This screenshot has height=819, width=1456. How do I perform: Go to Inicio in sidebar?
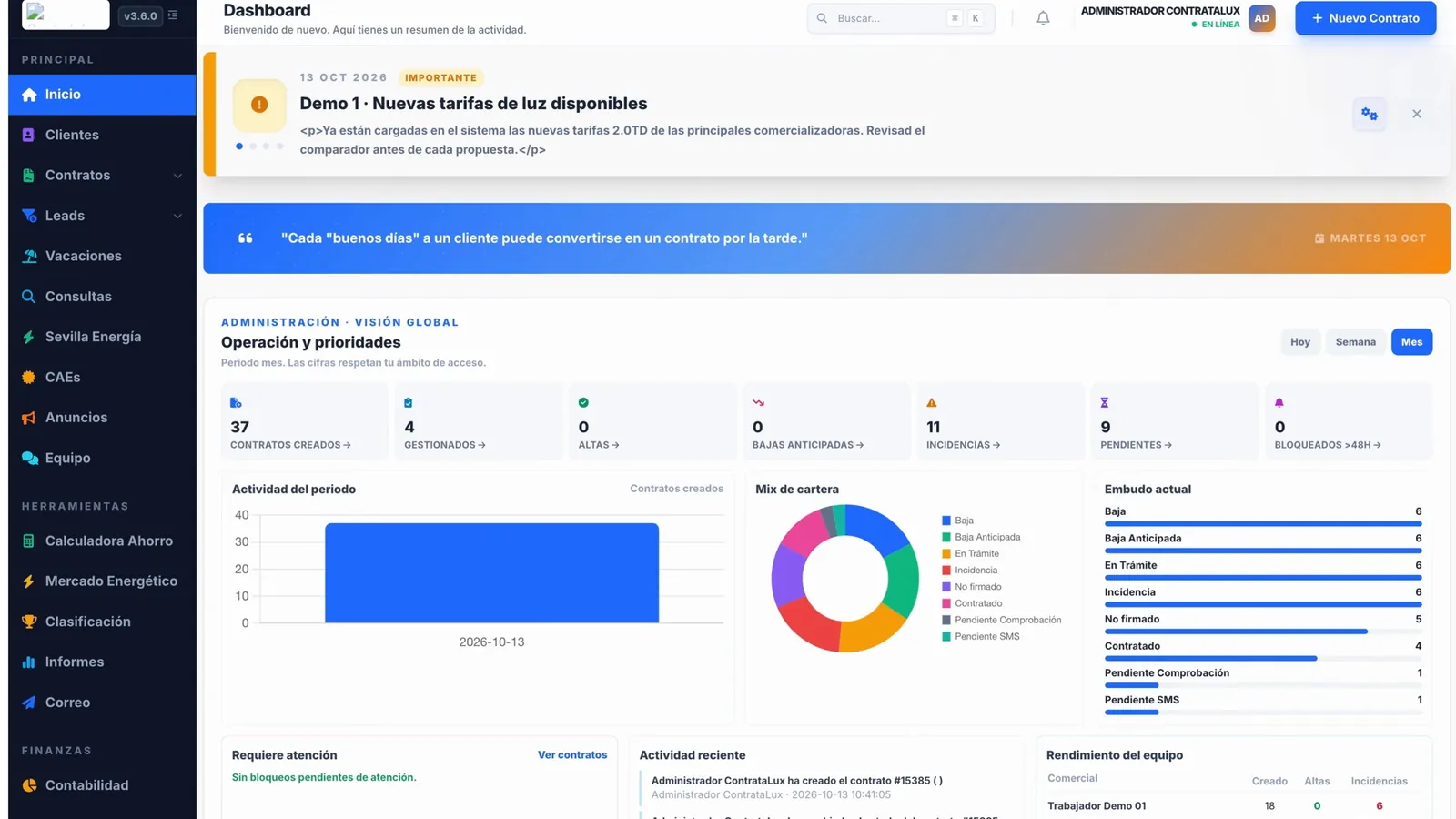coord(102,95)
